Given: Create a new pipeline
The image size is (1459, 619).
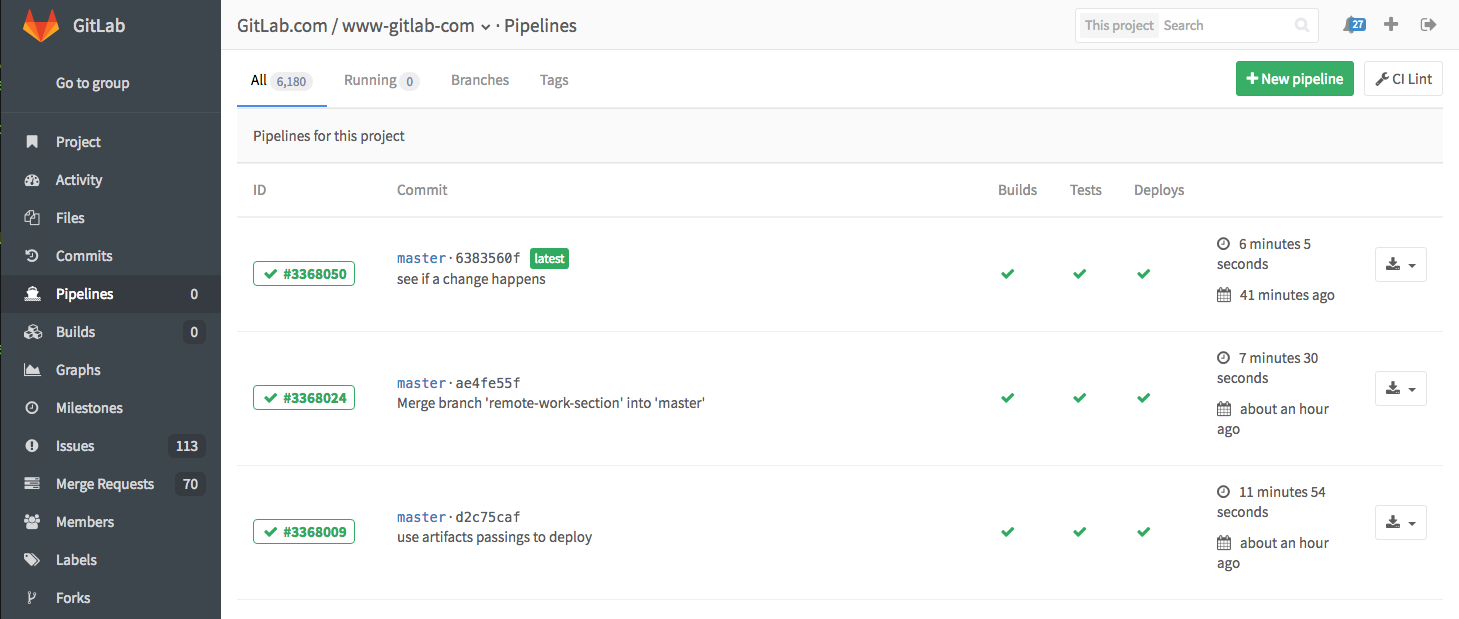Looking at the screenshot, I should 1294,78.
